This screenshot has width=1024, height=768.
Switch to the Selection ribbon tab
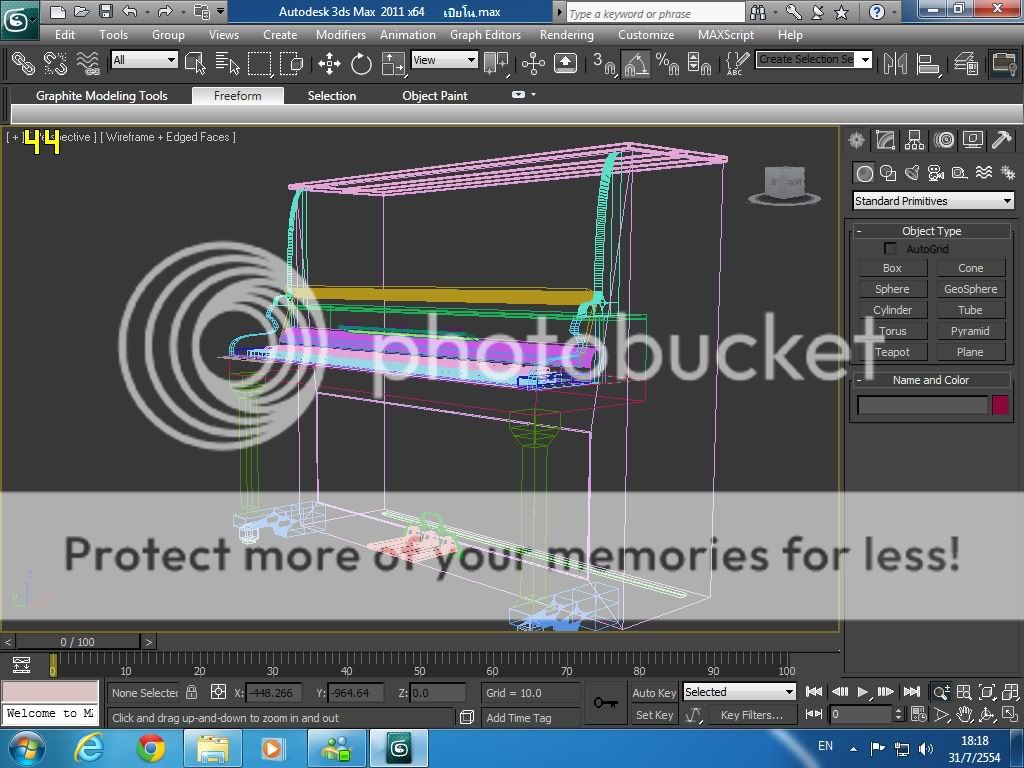coord(332,96)
